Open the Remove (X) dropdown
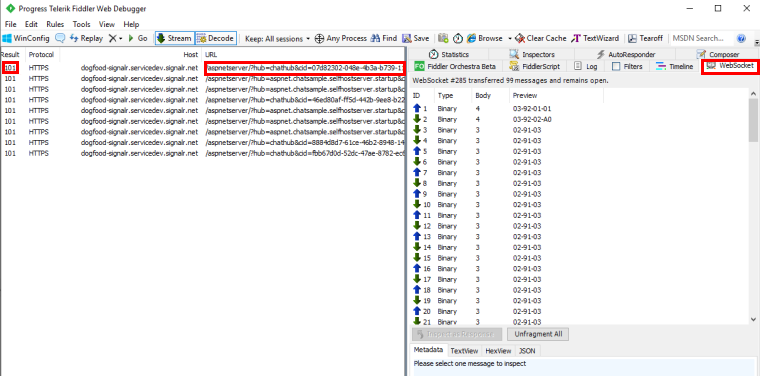Image resolution: width=760 pixels, height=376 pixels. [115, 38]
